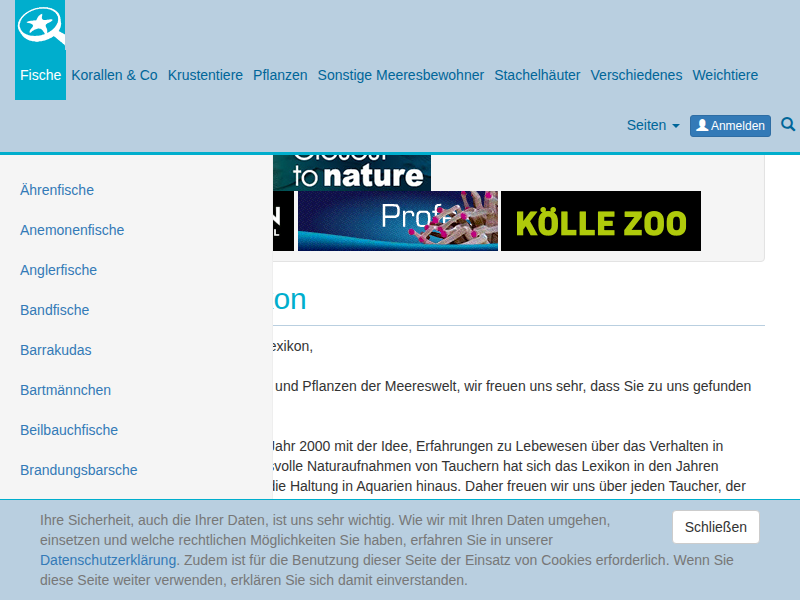Open the search magnifier icon
Screen dimensions: 800x600
coord(788,125)
